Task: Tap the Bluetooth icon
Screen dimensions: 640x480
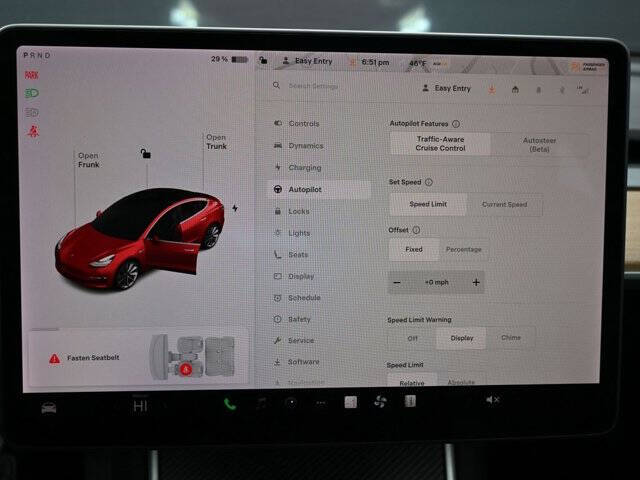Action: (x=562, y=90)
